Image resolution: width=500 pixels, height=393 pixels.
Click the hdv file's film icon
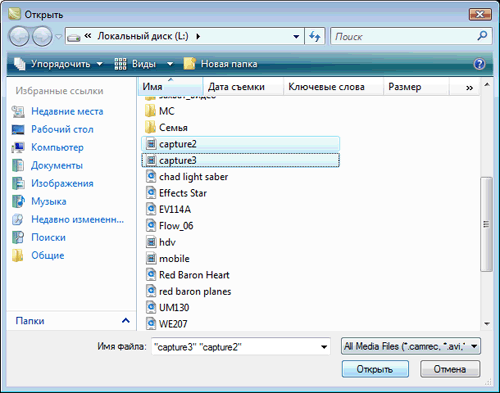pyautogui.click(x=151, y=242)
